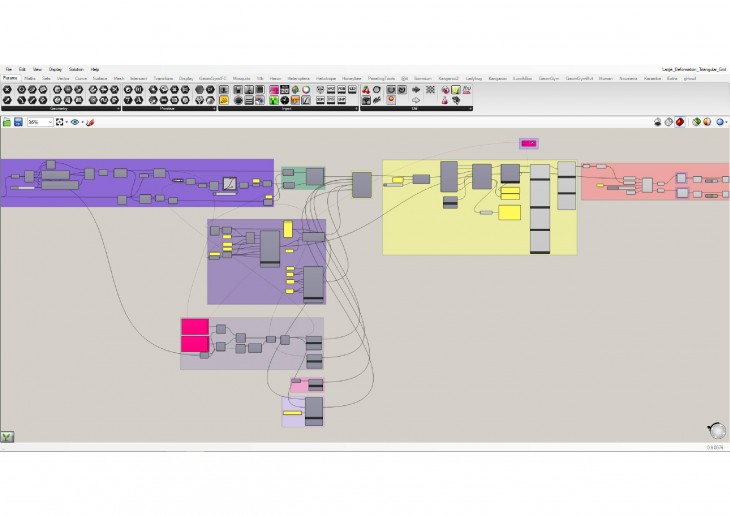Click the Open file folder icon
Viewport: 730px width, 516px height.
tap(6, 122)
